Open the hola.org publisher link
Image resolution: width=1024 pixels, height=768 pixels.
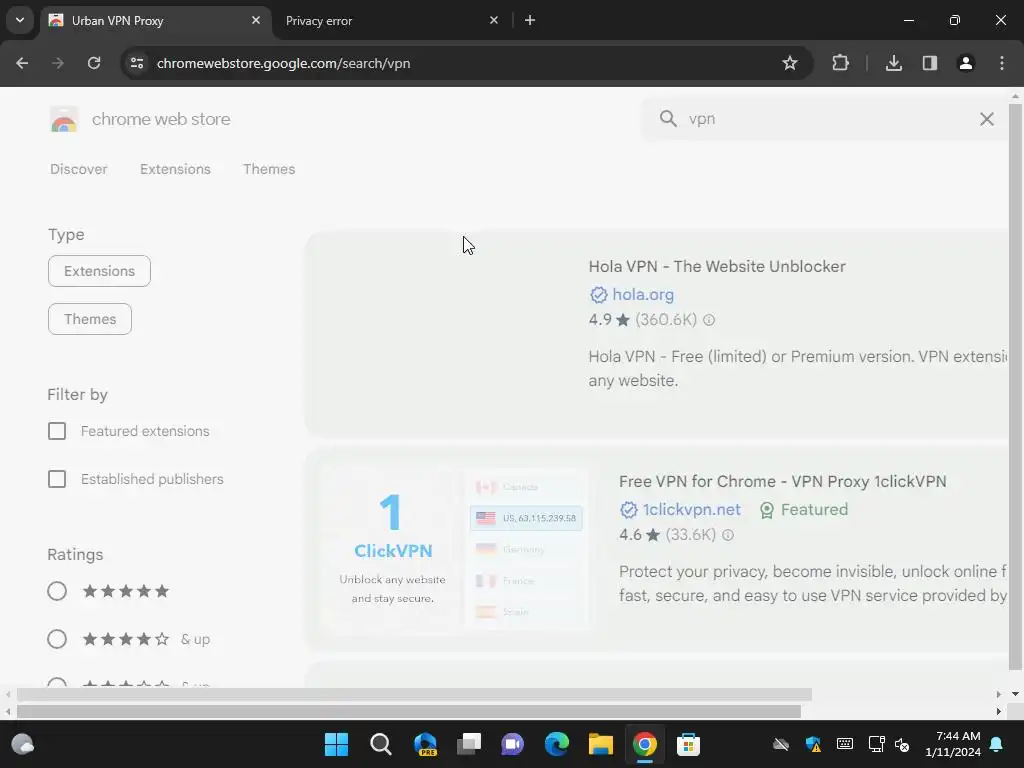(x=643, y=295)
